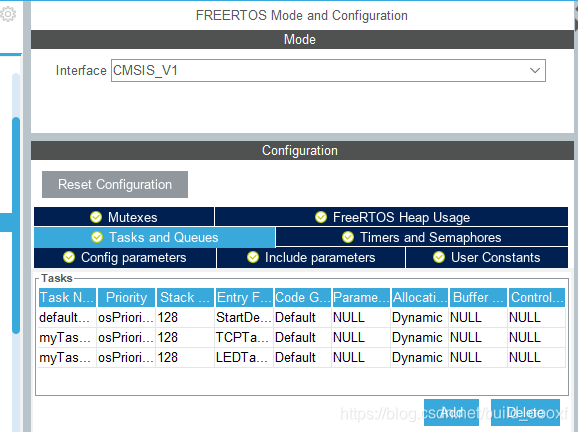The width and height of the screenshot is (578, 432).
Task: Click the Control Block NULL cell of LEDTa... row
Action: tap(537, 357)
